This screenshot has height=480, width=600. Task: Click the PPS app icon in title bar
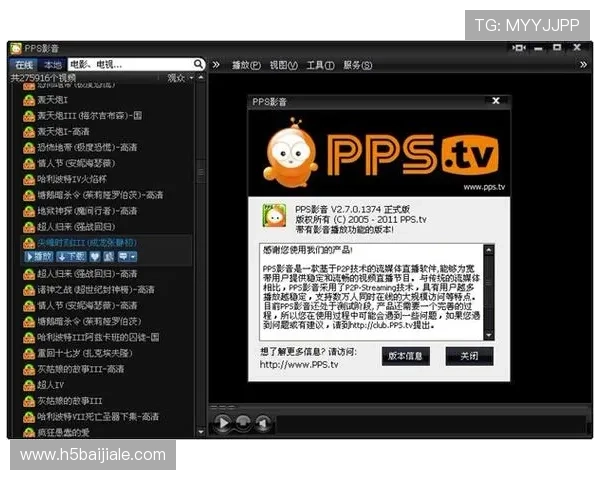(16, 48)
